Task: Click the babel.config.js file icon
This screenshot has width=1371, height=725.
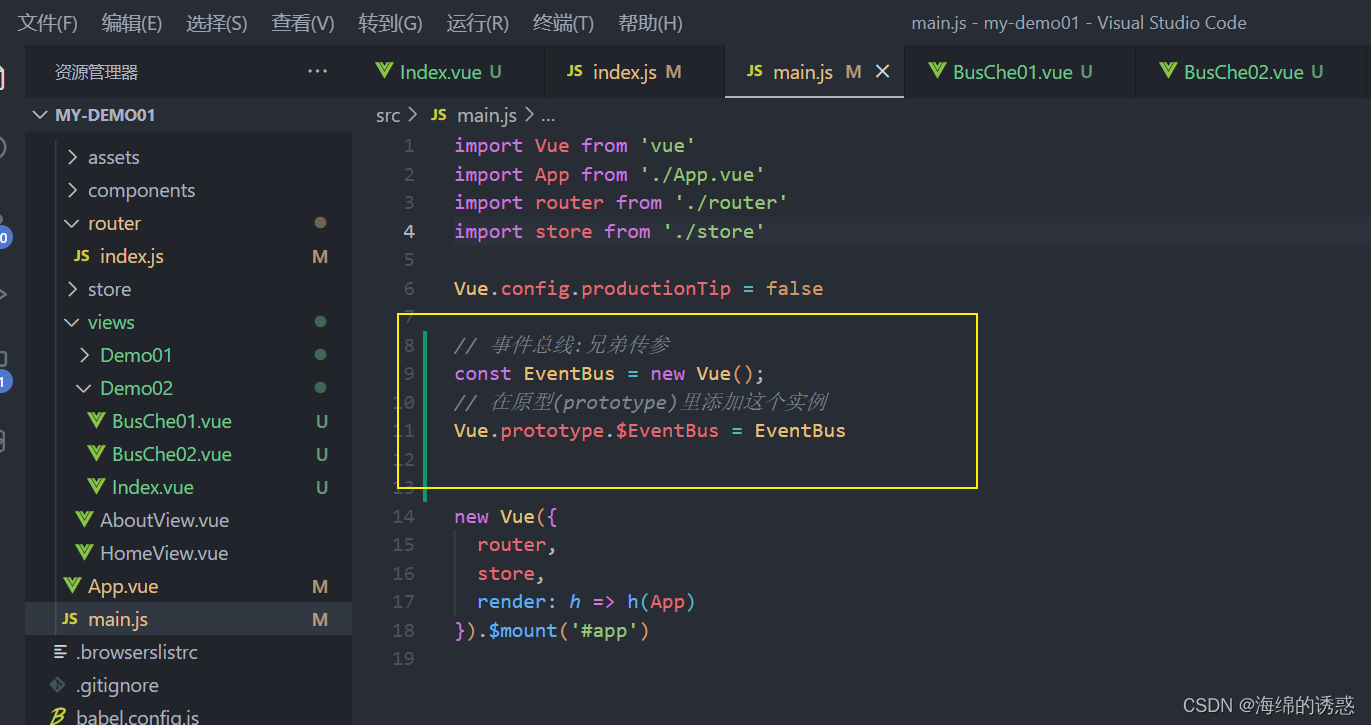Action: click(59, 716)
